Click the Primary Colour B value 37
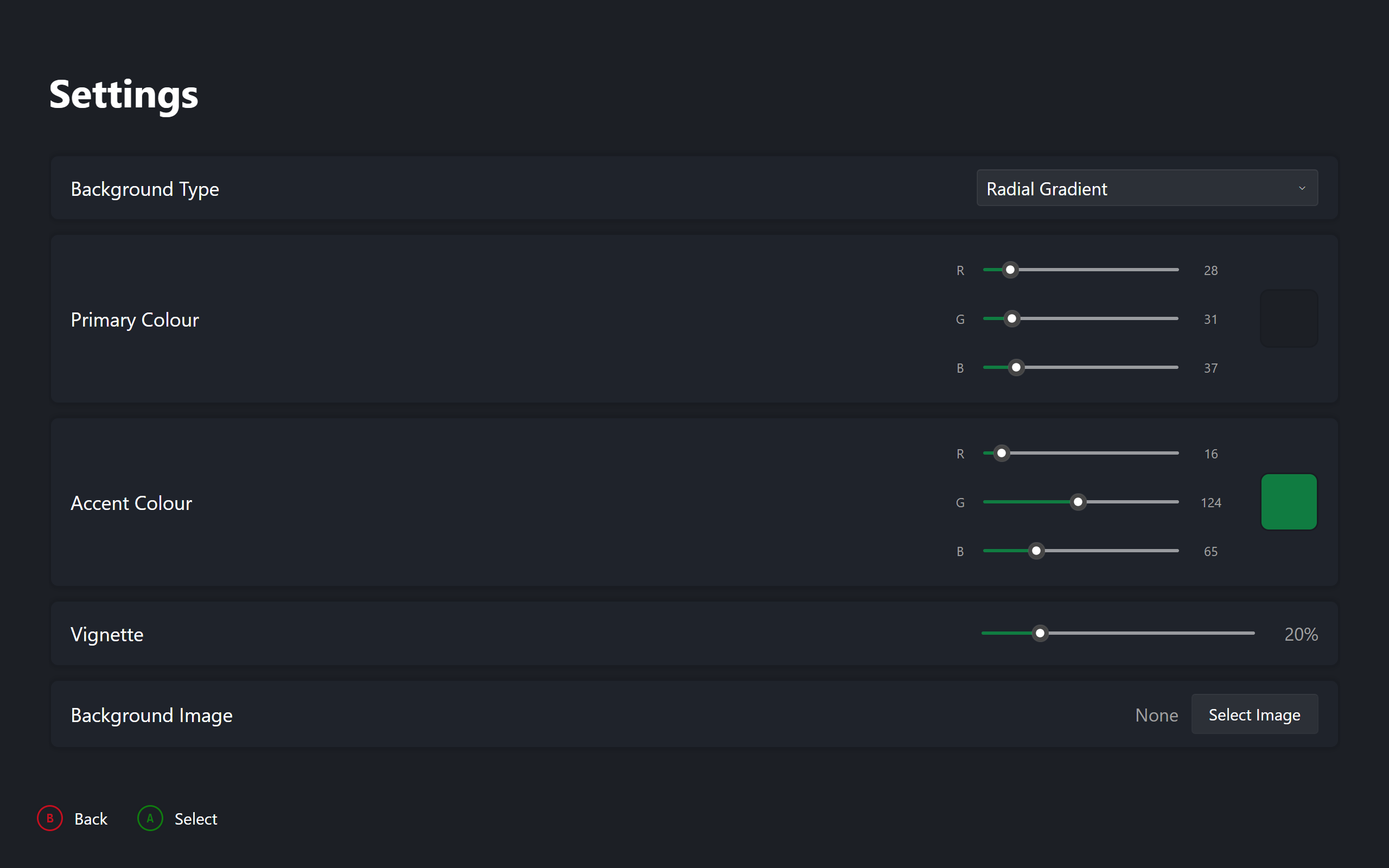1389x868 pixels. [x=1211, y=368]
